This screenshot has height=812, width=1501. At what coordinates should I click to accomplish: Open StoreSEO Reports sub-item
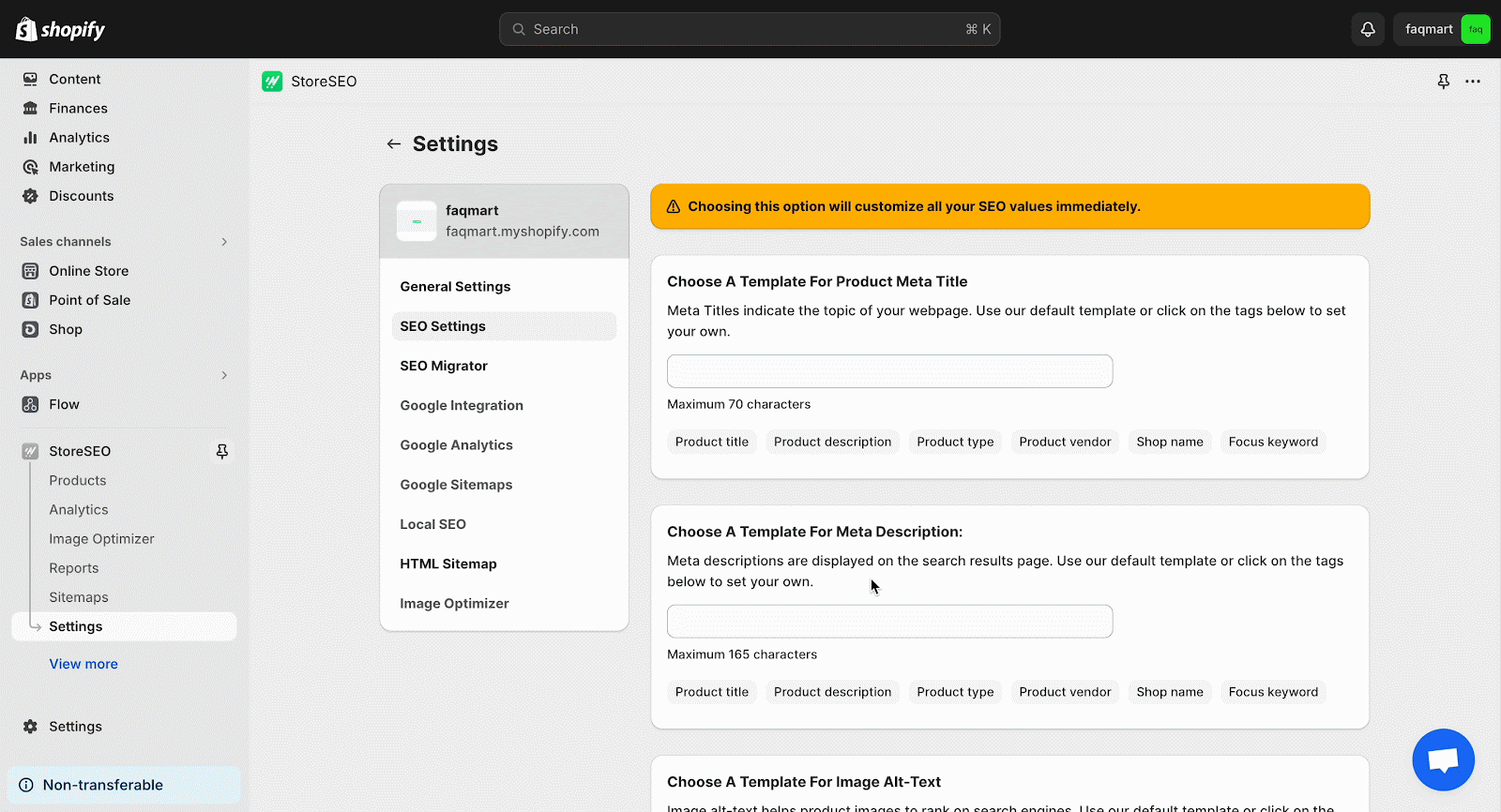[74, 568]
